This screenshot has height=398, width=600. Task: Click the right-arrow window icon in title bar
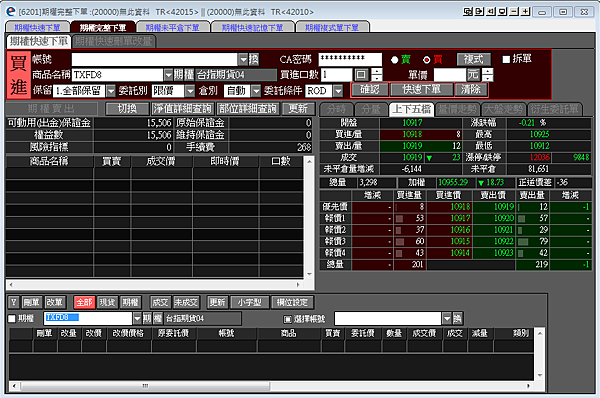pos(479,11)
